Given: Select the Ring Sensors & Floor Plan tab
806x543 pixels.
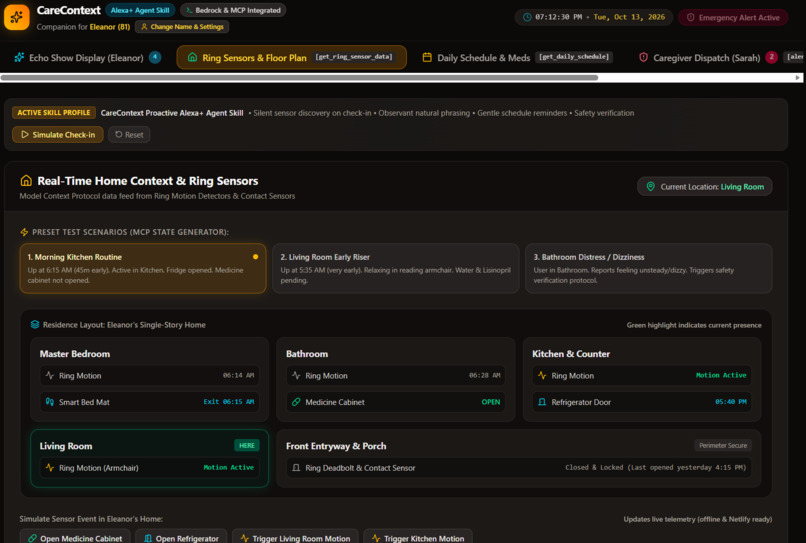Looking at the screenshot, I should 291,57.
